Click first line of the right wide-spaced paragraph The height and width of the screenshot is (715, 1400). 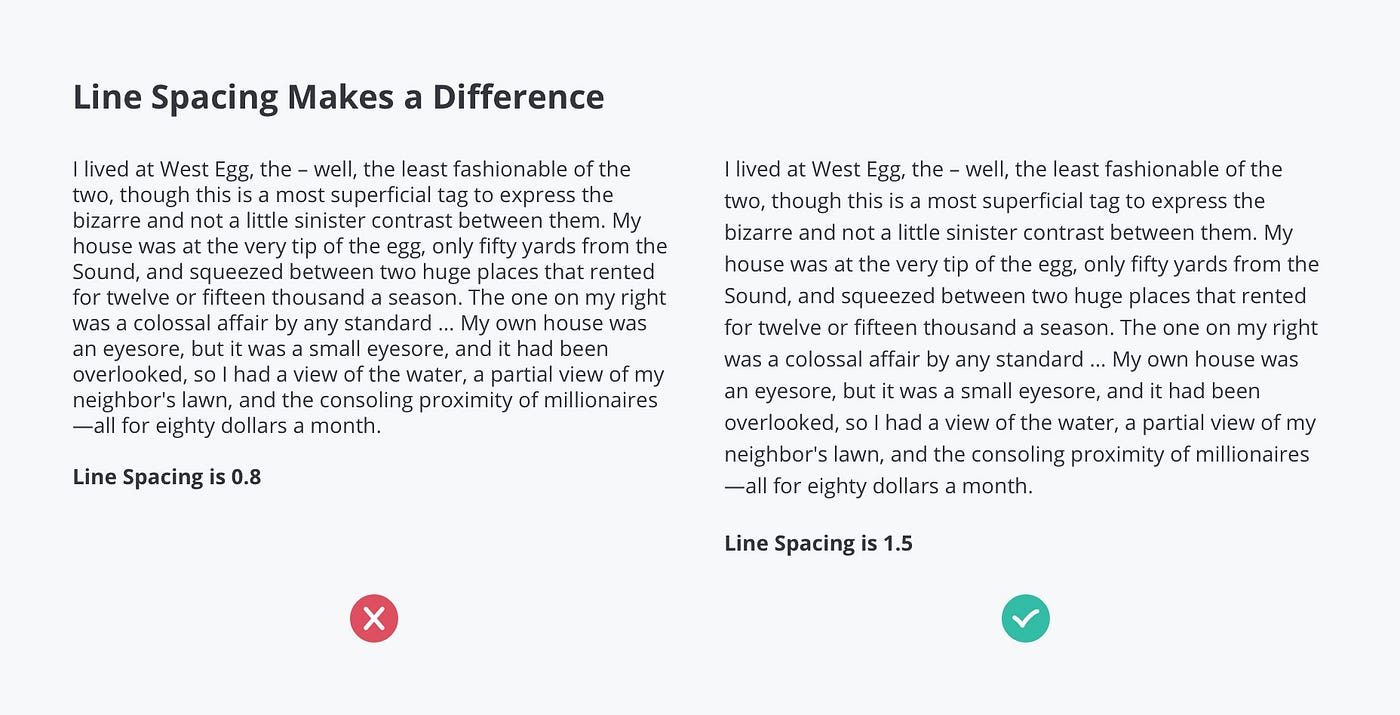(1004, 170)
